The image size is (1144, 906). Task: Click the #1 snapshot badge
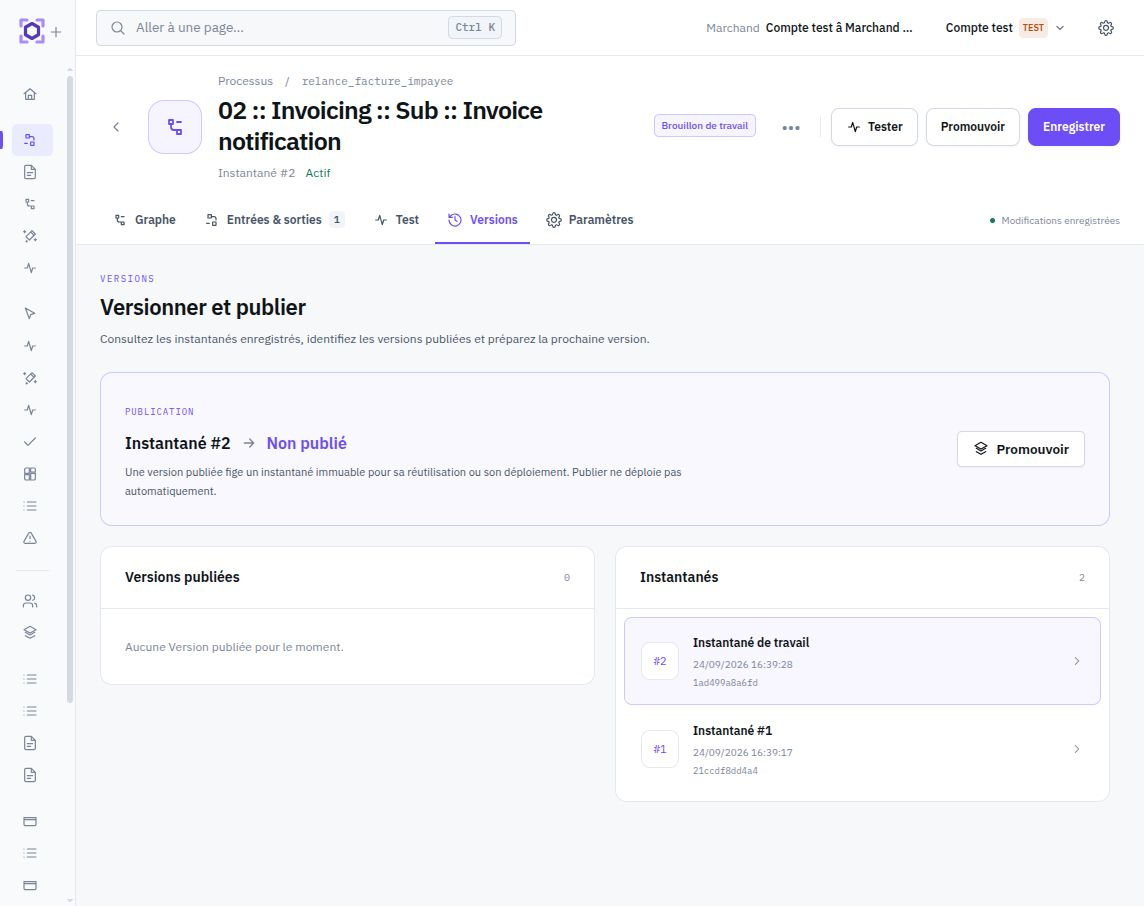click(660, 749)
